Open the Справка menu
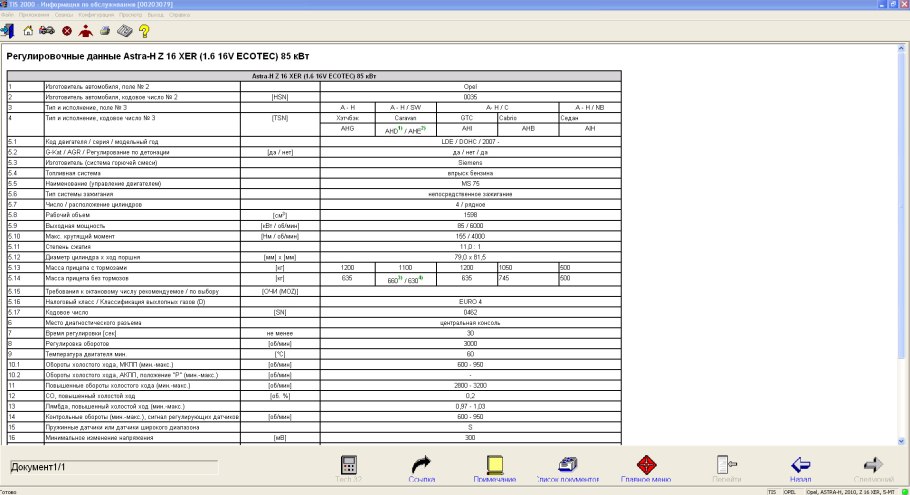910x495 pixels. (x=181, y=16)
